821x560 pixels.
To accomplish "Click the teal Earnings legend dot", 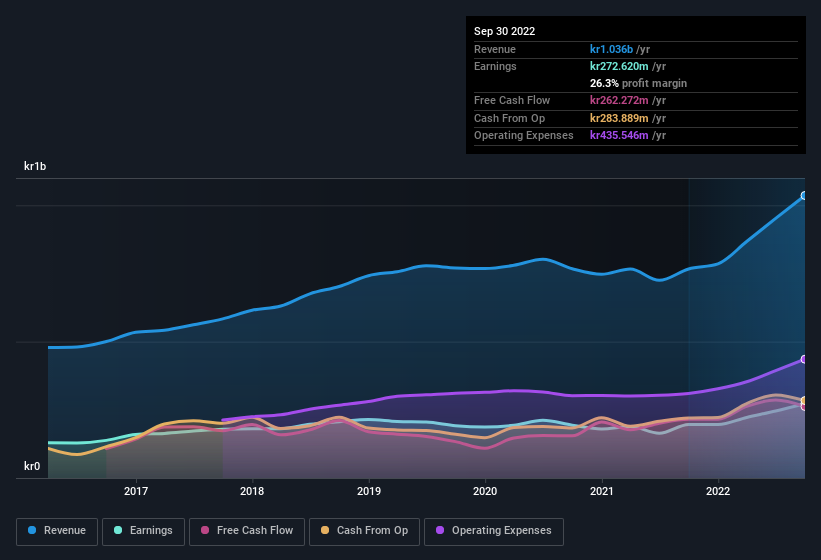I will (118, 530).
